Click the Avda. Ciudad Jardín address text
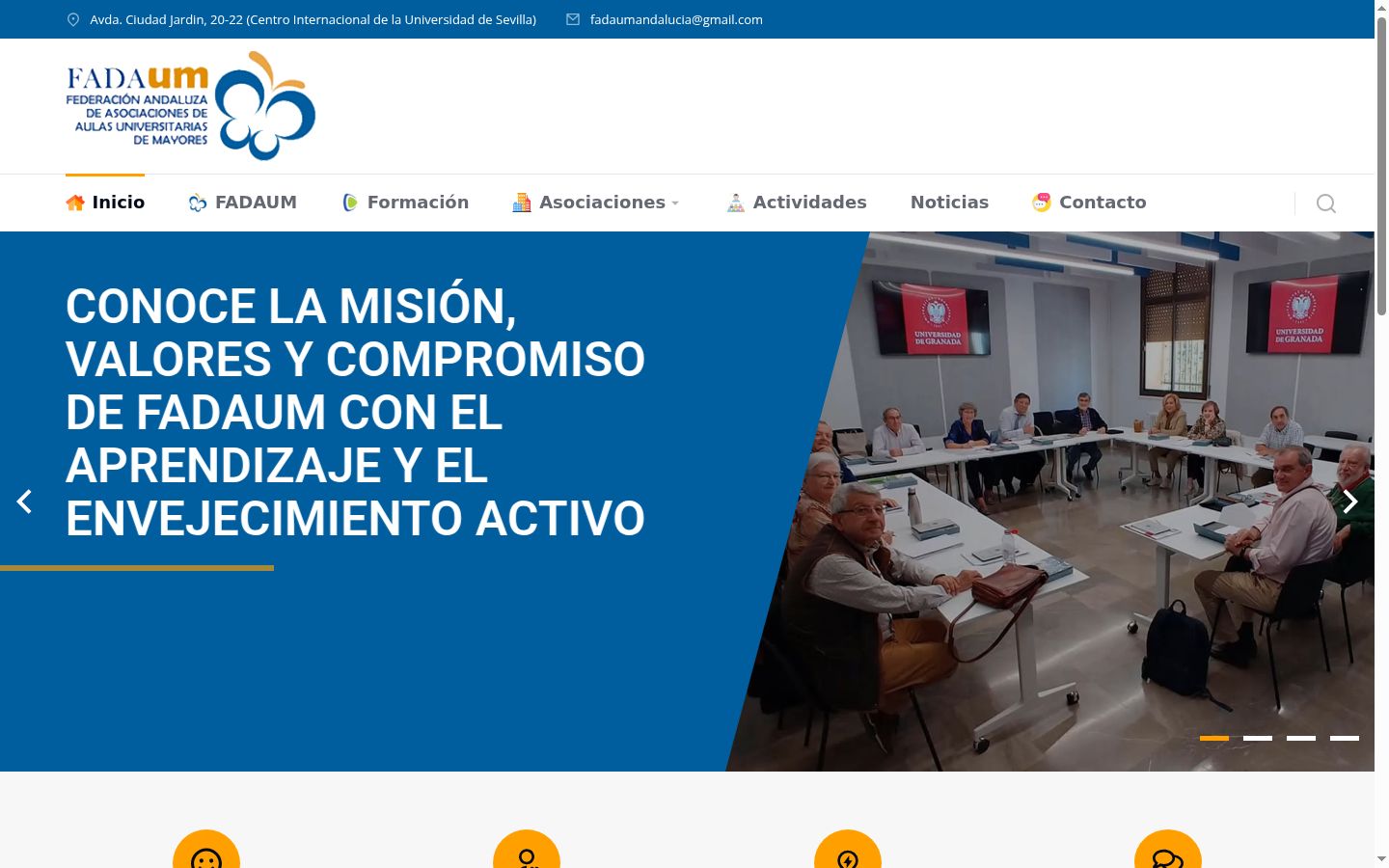This screenshot has width=1389, height=868. click(x=313, y=19)
